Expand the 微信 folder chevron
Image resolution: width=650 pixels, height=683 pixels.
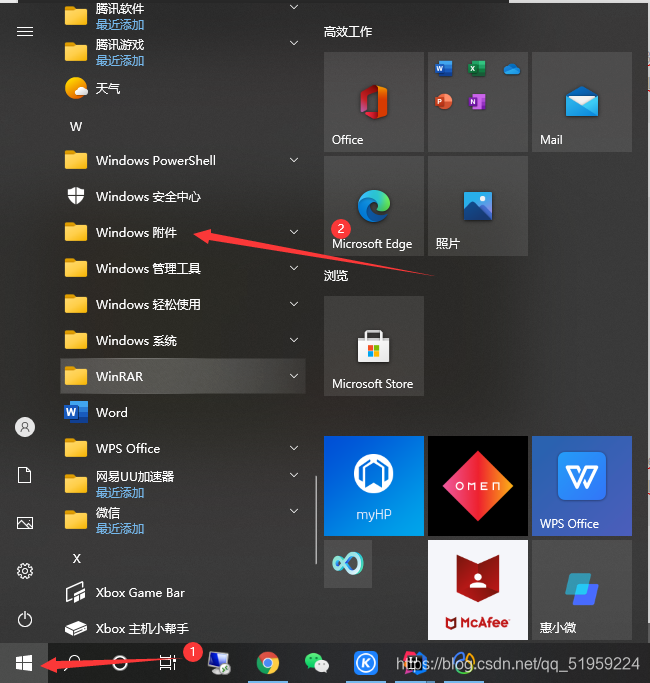[295, 511]
